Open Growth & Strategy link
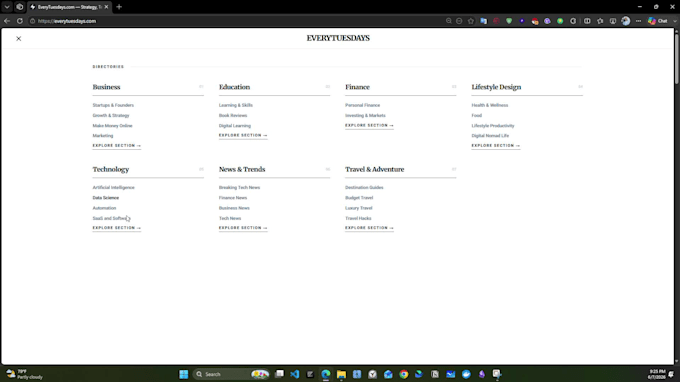This screenshot has width=680, height=382. tap(111, 116)
